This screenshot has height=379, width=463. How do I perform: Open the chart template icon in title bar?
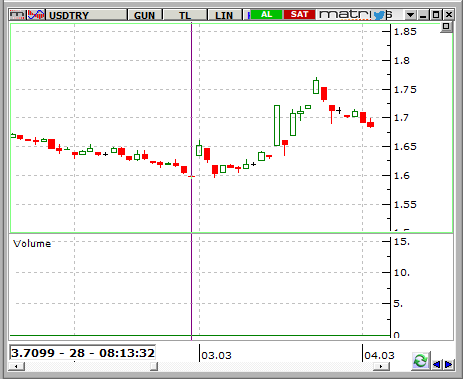coord(17,15)
